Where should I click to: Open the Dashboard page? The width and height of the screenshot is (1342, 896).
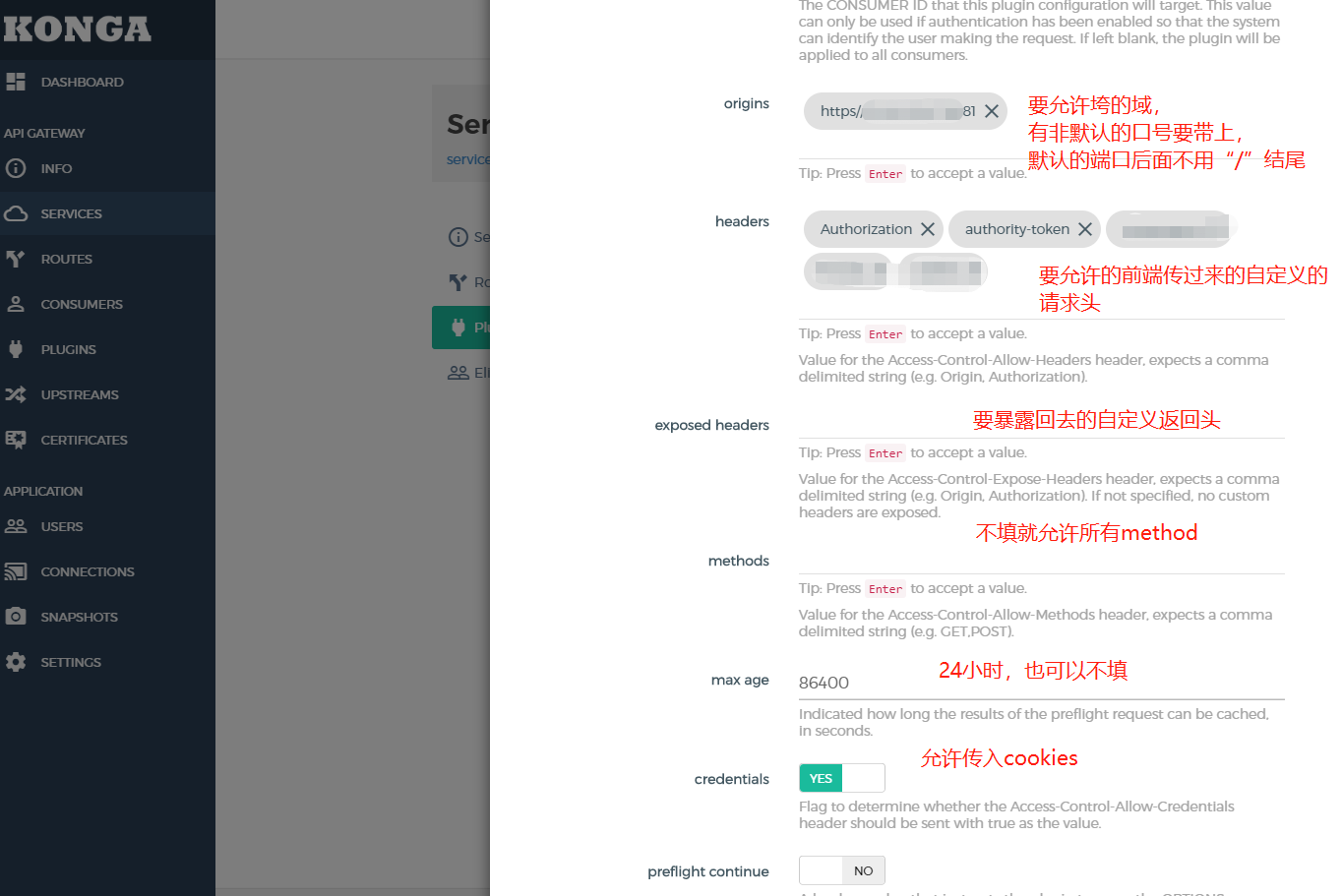81,82
